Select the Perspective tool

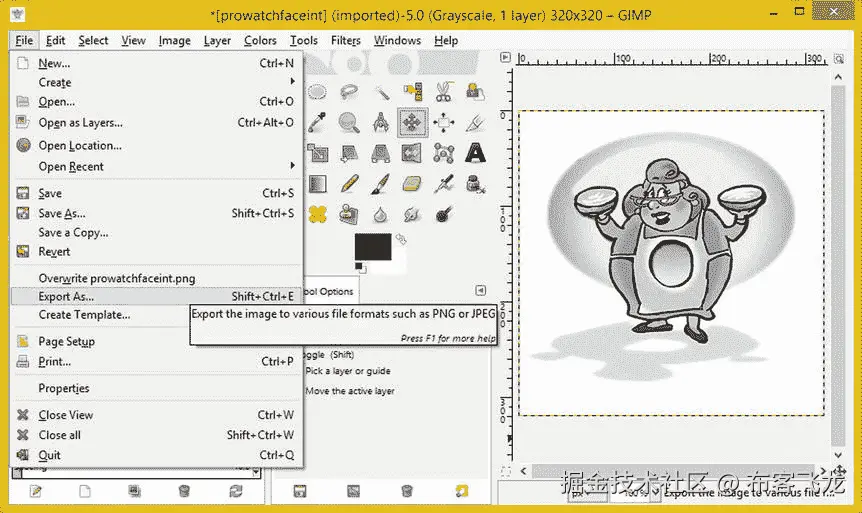pos(380,153)
